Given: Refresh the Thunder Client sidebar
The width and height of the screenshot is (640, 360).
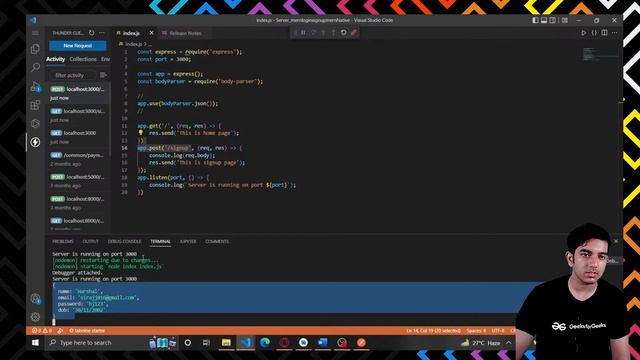Looking at the screenshot, I should tap(91, 33).
